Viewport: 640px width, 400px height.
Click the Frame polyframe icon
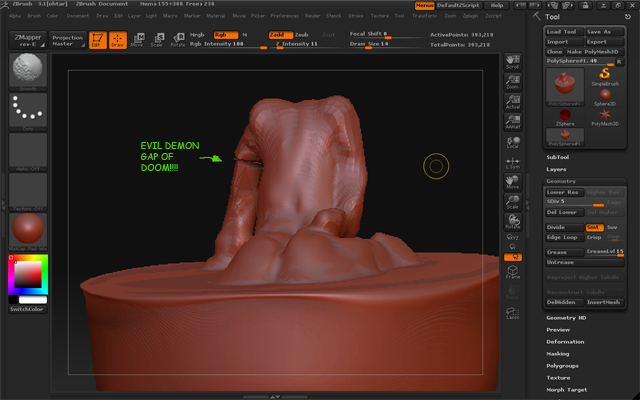[x=513, y=272]
